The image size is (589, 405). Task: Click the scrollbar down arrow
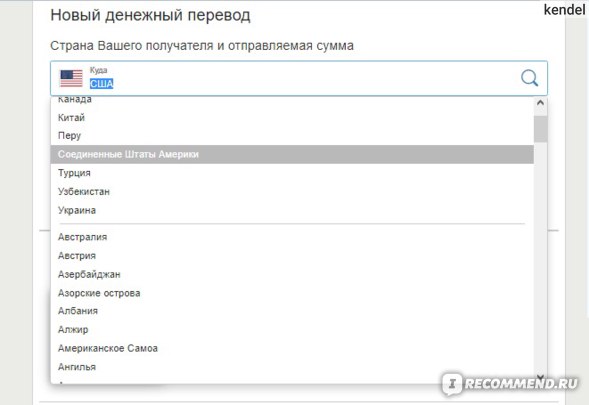540,377
